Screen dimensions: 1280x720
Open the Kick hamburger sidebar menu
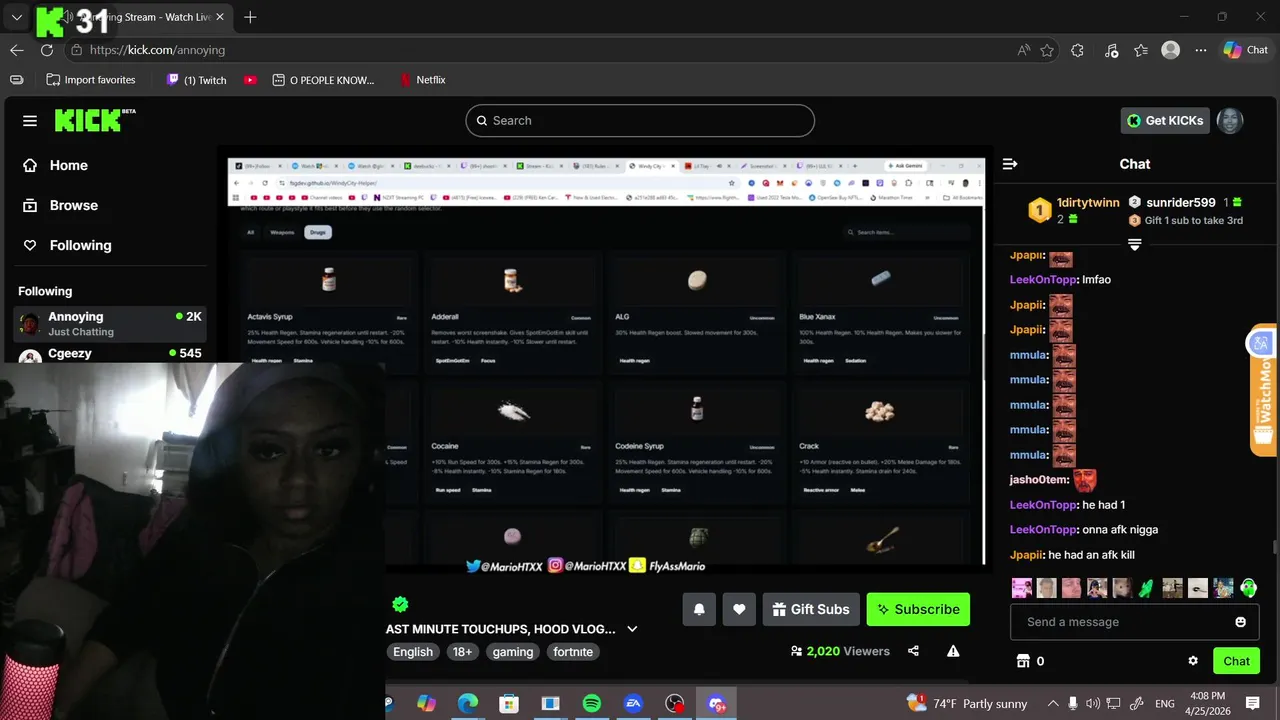[x=30, y=121]
